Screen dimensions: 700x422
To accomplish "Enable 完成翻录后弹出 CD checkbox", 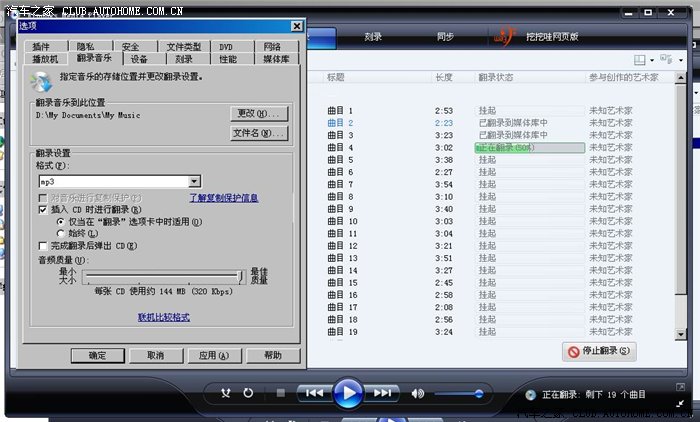I will (x=43, y=245).
